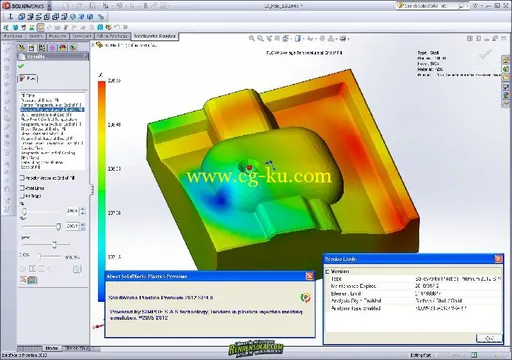The width and height of the screenshot is (512, 360).
Task: Click the Zoom to Fit magnifier icon
Action: pyautogui.click(x=252, y=39)
